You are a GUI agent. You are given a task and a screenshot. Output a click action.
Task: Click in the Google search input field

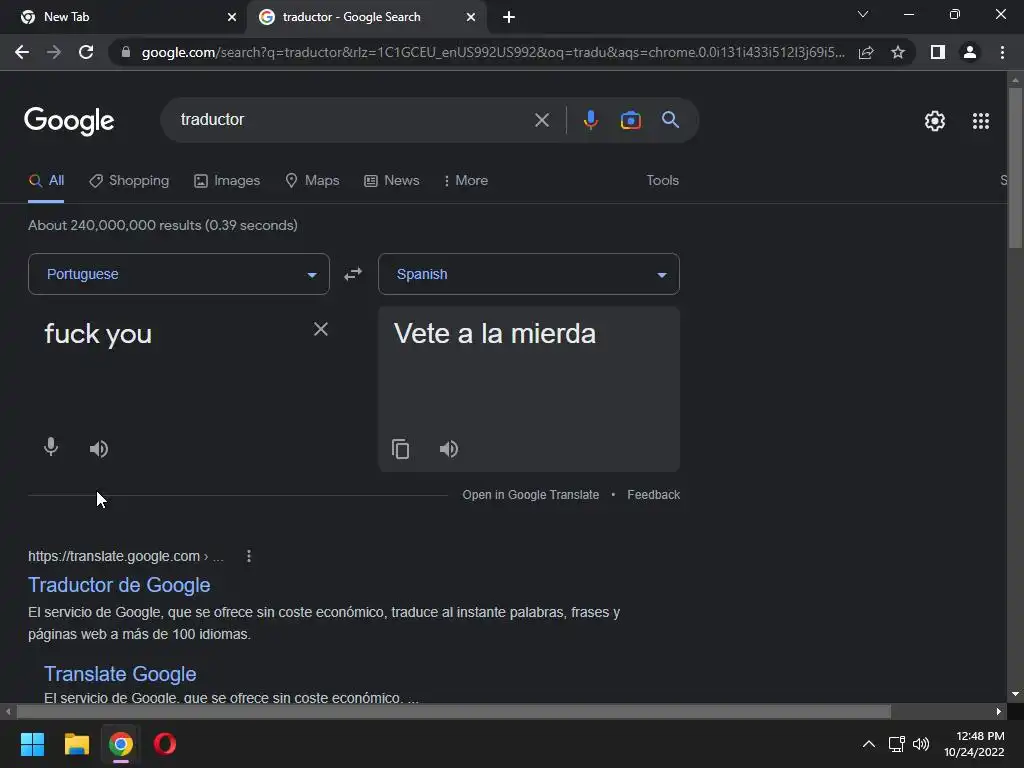(353, 120)
